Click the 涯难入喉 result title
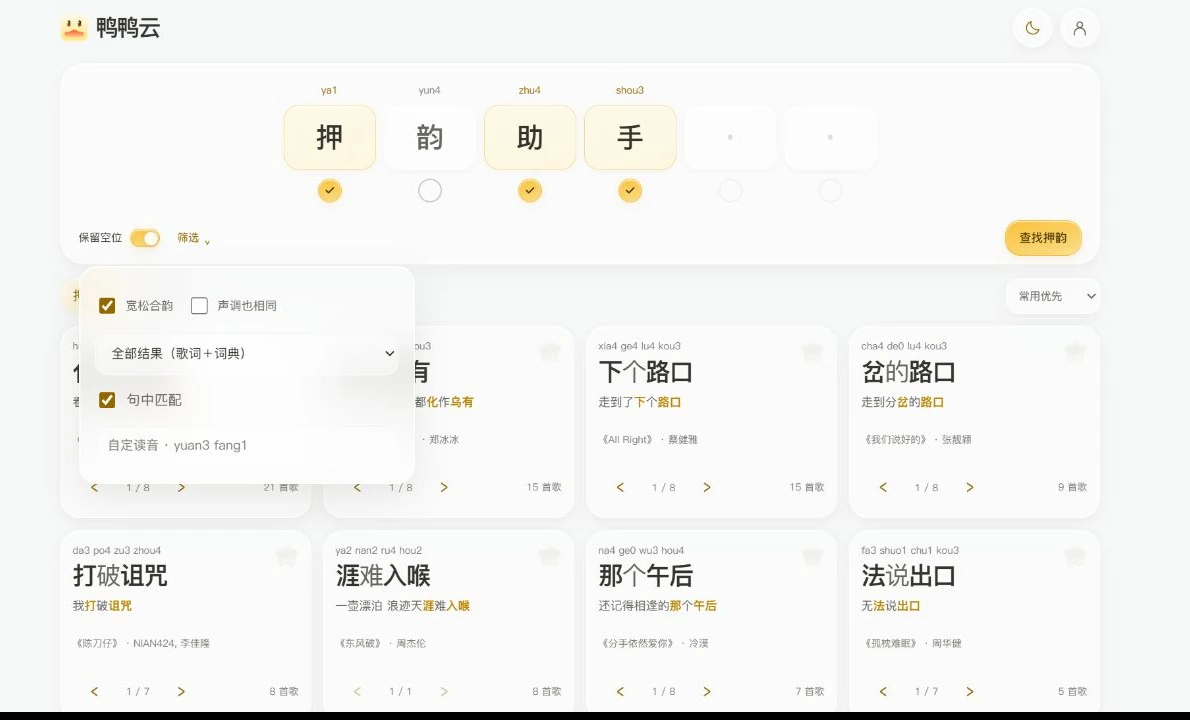Viewport: 1190px width, 720px height. pyautogui.click(x=382, y=576)
